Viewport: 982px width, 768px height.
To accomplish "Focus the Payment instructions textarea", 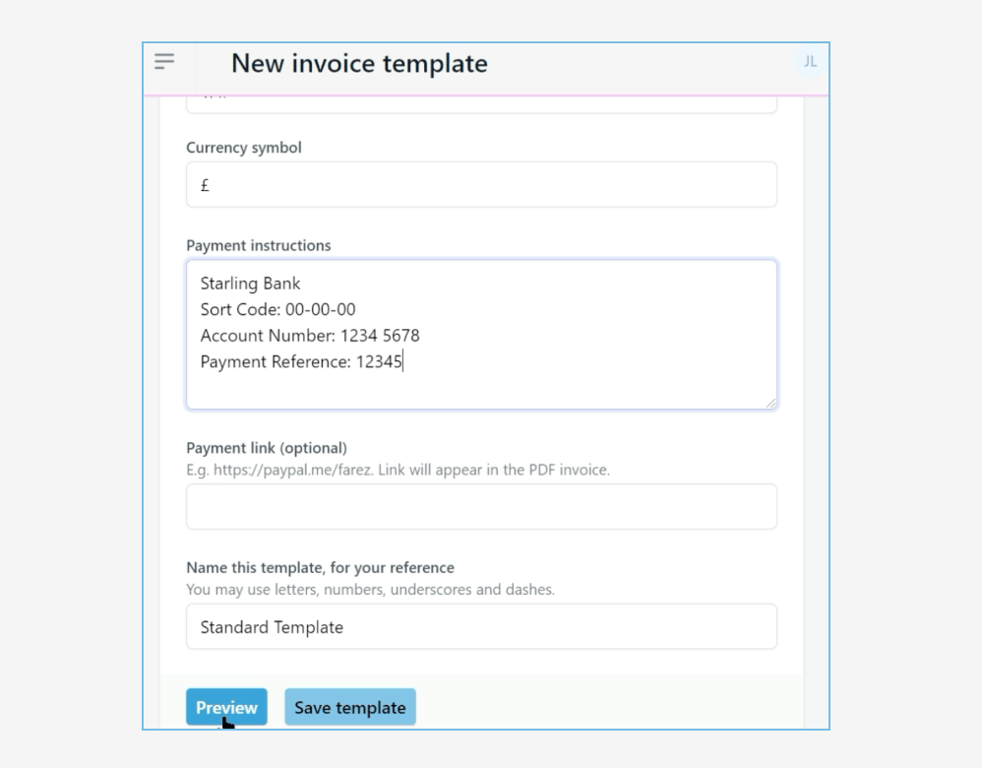I will point(480,330).
